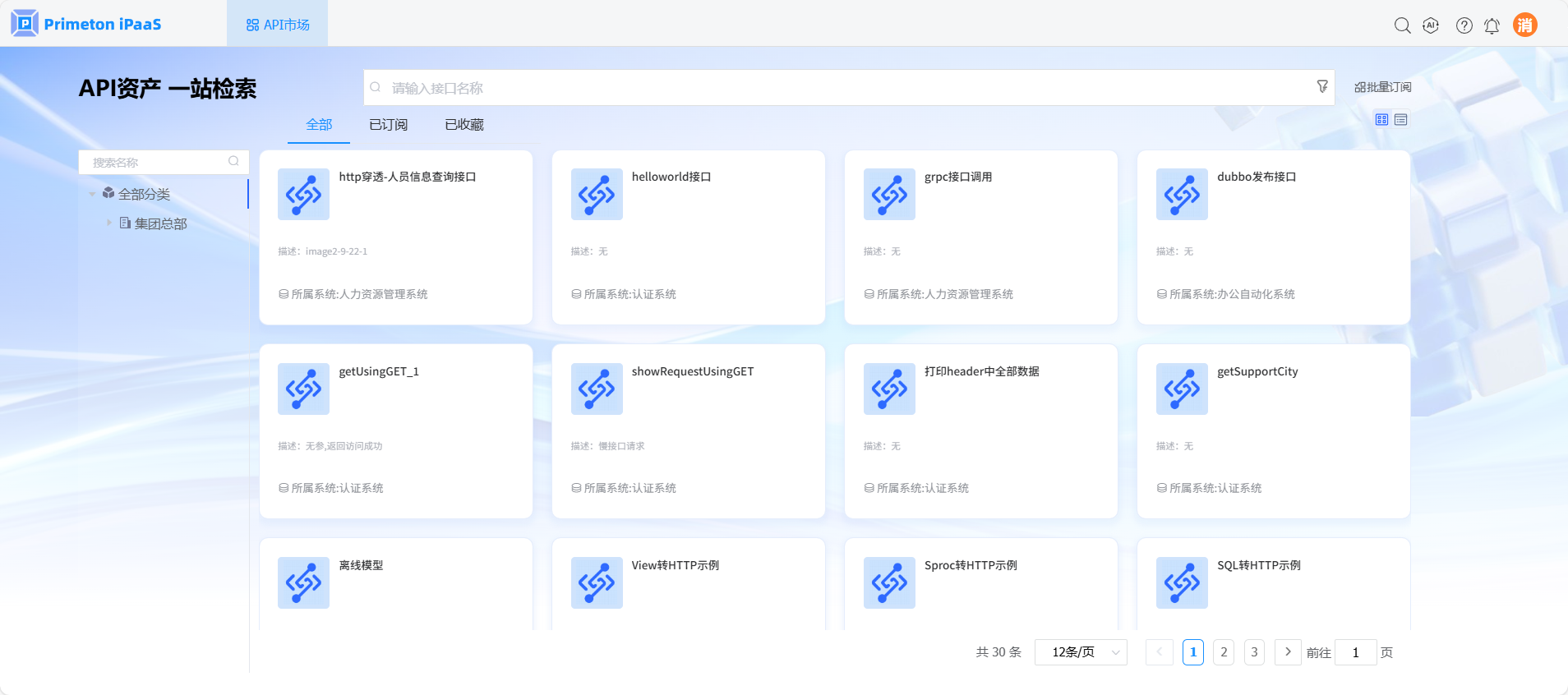Screen dimensions: 1568x695
Task: Click the global search magnifier icon
Action: (1402, 25)
